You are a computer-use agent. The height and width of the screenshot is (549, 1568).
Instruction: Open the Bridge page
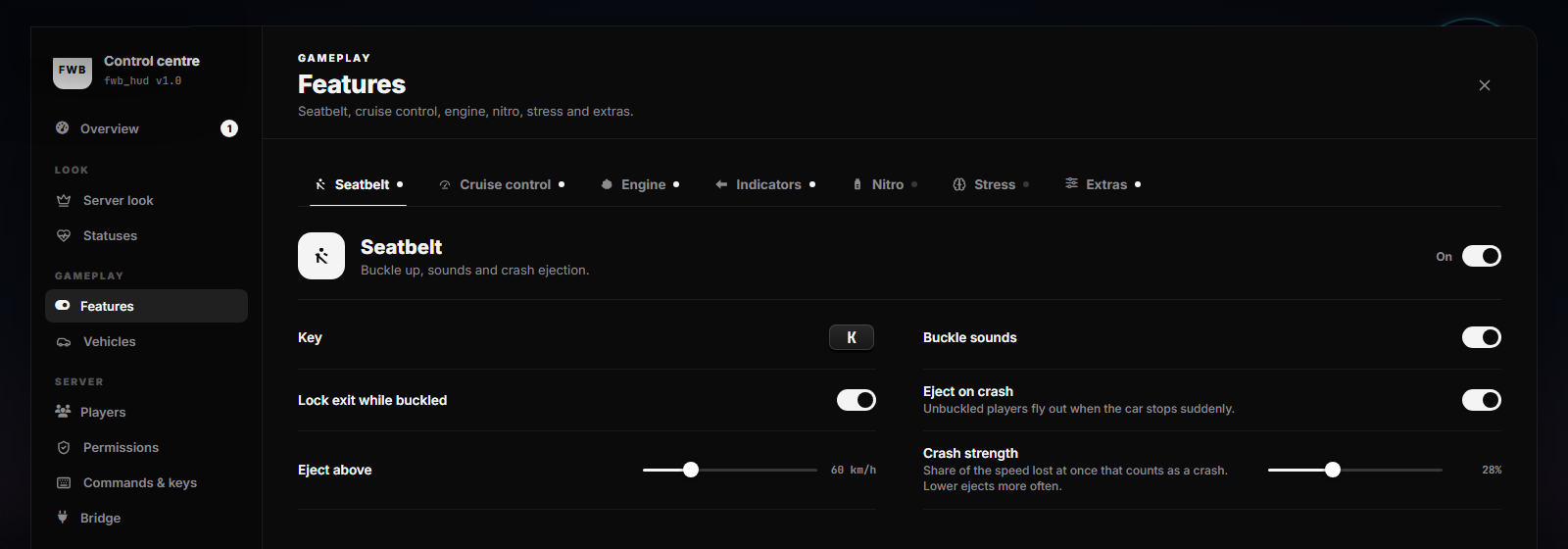pyautogui.click(x=146, y=518)
